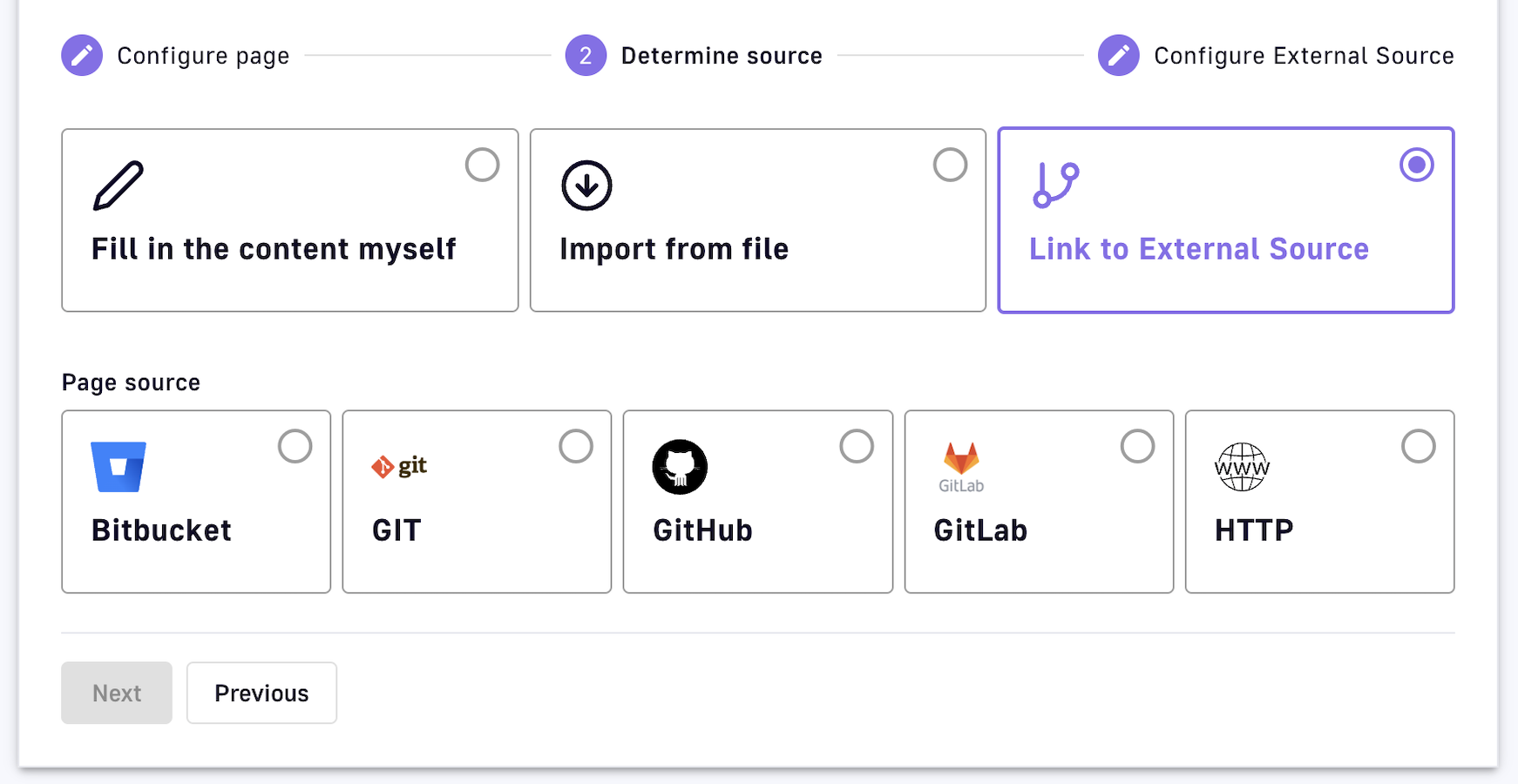Click the pencil icon for manual content
Screen dimensions: 1518x784
click(x=119, y=186)
